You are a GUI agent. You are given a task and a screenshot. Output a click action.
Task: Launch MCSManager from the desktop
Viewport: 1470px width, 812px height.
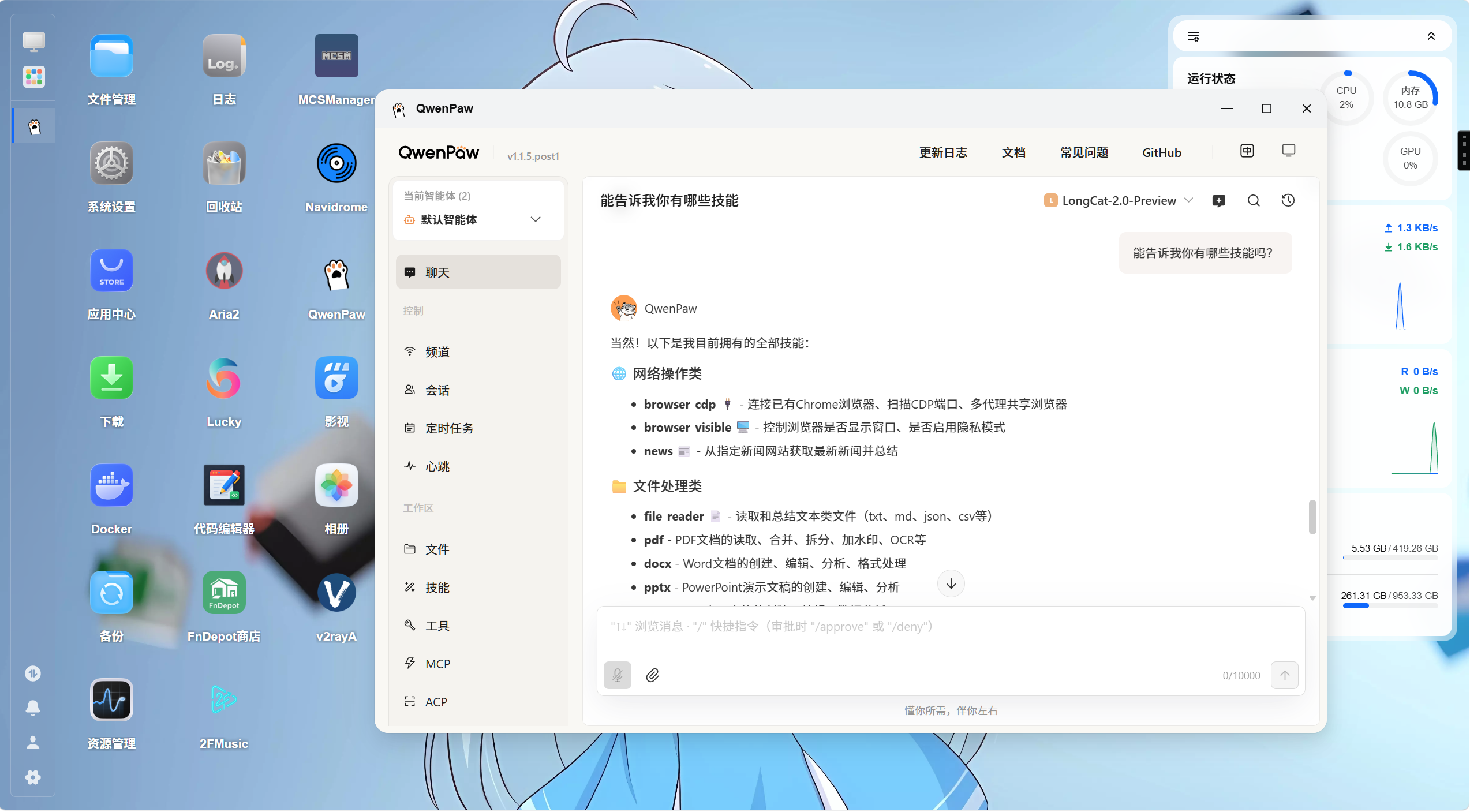336,56
